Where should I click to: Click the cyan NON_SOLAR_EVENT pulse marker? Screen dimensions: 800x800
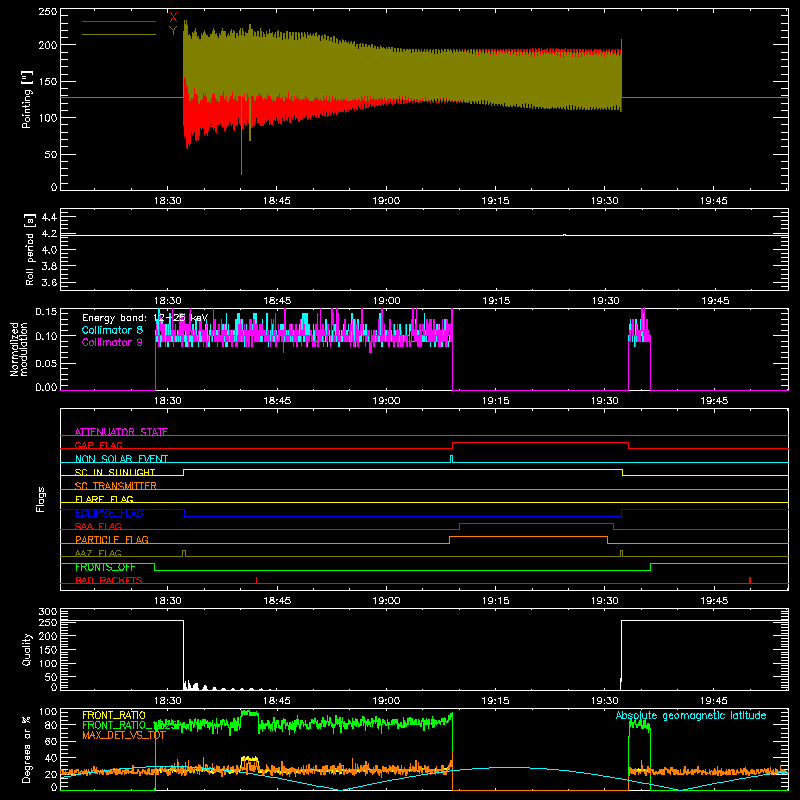[451, 459]
